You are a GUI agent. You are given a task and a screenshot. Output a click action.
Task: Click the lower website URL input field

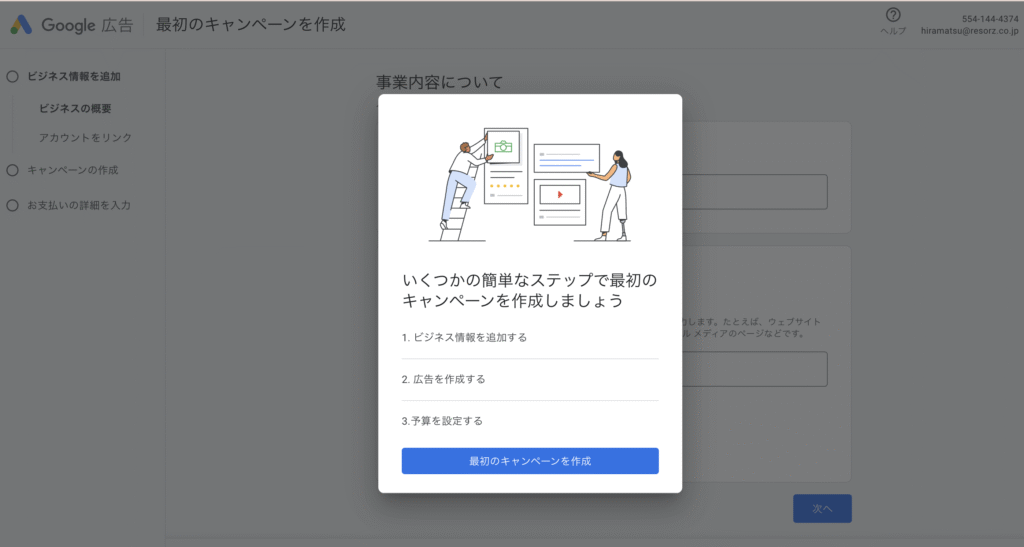754,368
